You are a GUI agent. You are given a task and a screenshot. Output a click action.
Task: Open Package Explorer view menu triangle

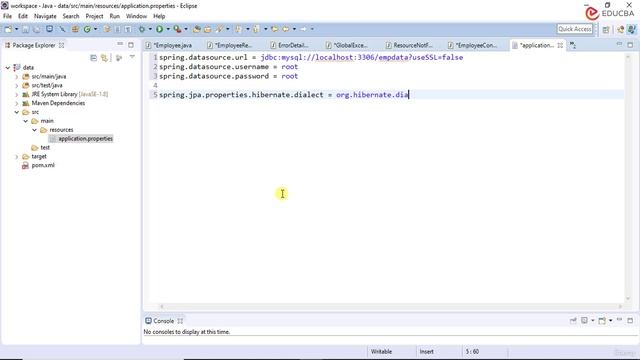tap(132, 57)
